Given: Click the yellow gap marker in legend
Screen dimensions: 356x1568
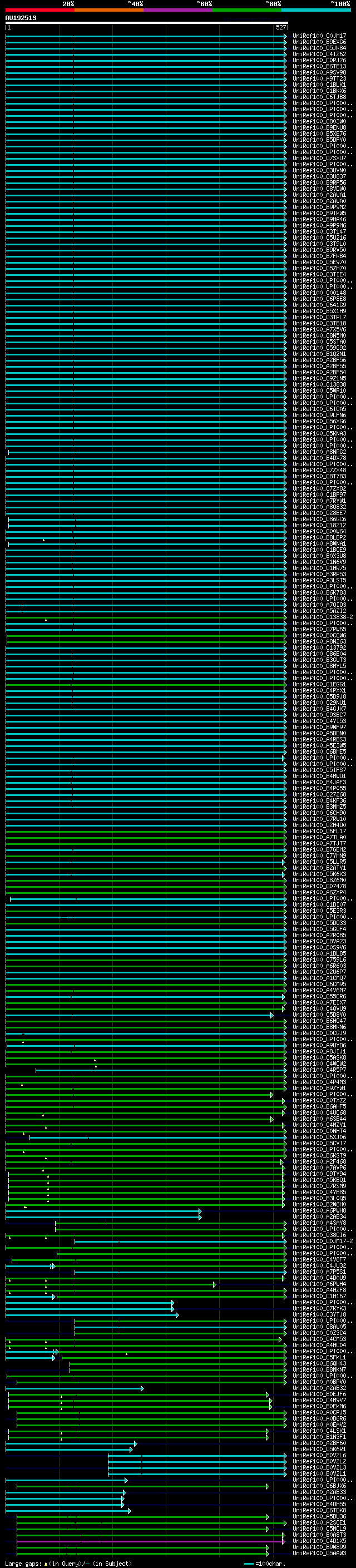Looking at the screenshot, I should point(46,1563).
